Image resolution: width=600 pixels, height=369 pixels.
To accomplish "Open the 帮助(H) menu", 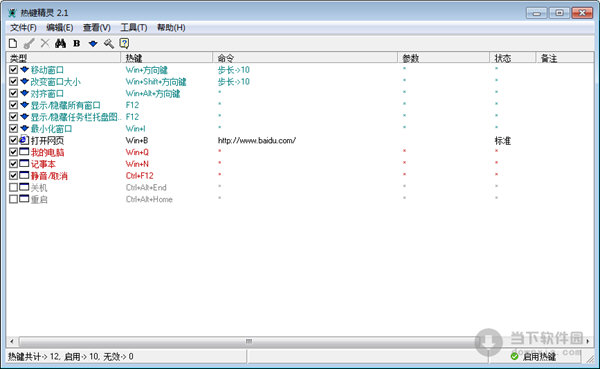I will pos(171,28).
